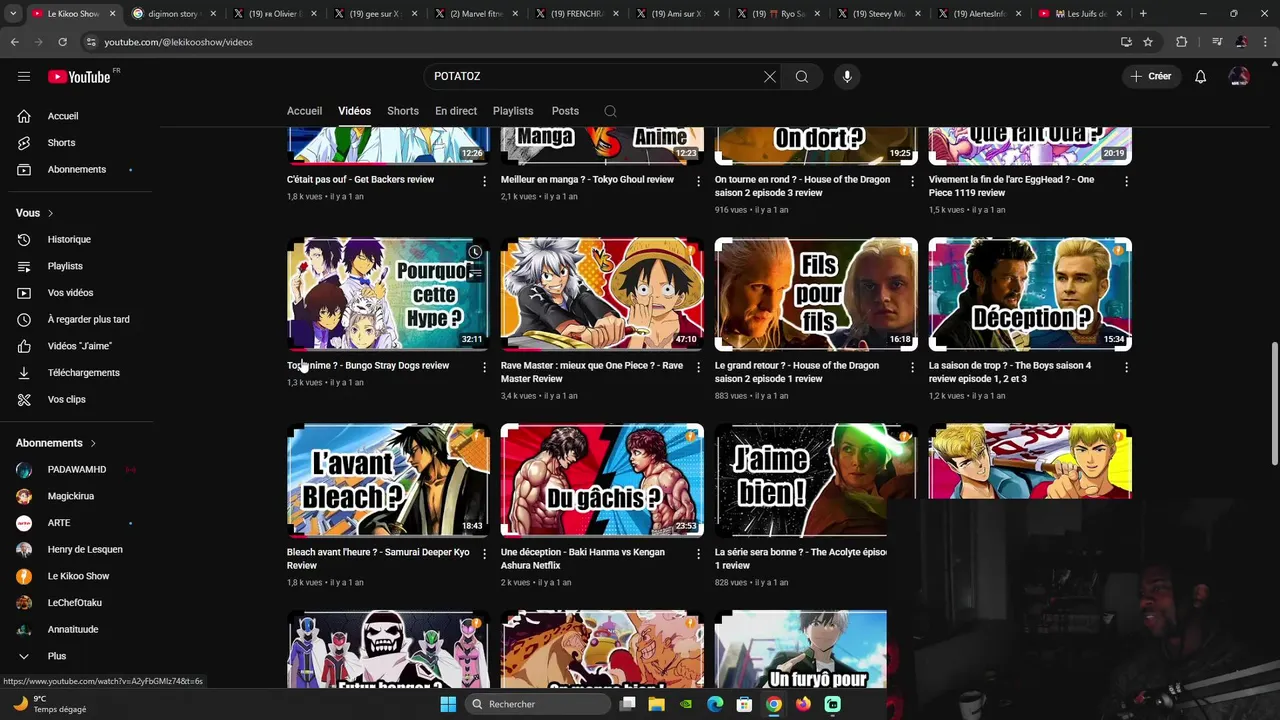Switch to the Marvel fitness browser tab

point(474,14)
